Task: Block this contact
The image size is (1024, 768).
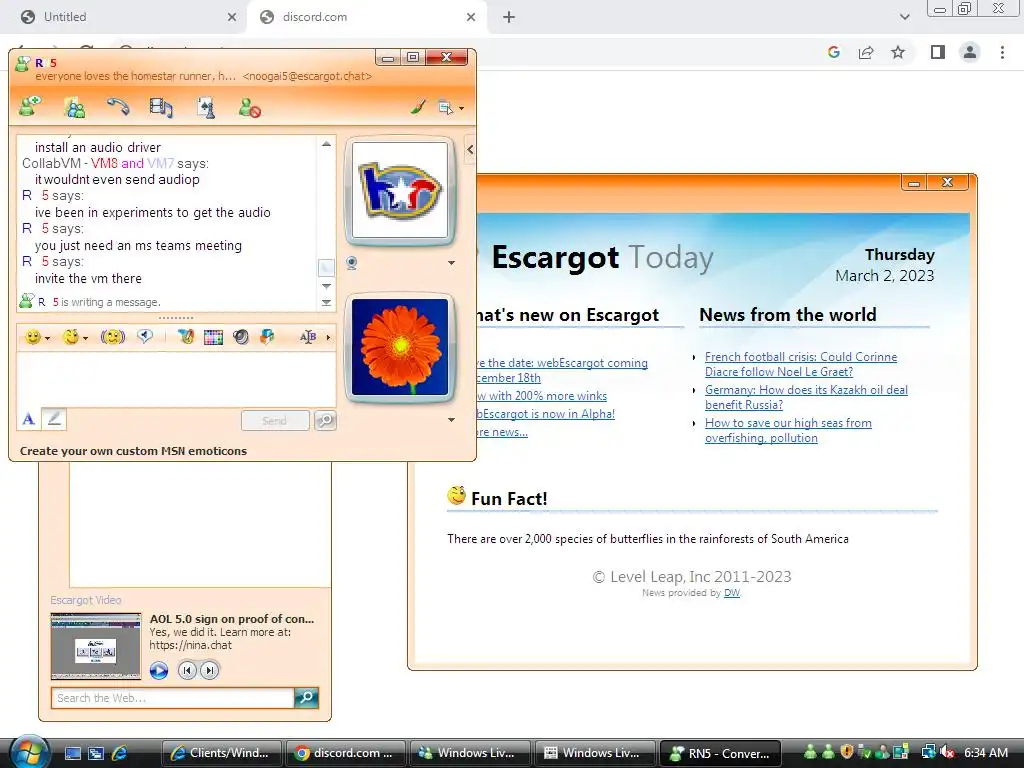Action: [x=249, y=107]
